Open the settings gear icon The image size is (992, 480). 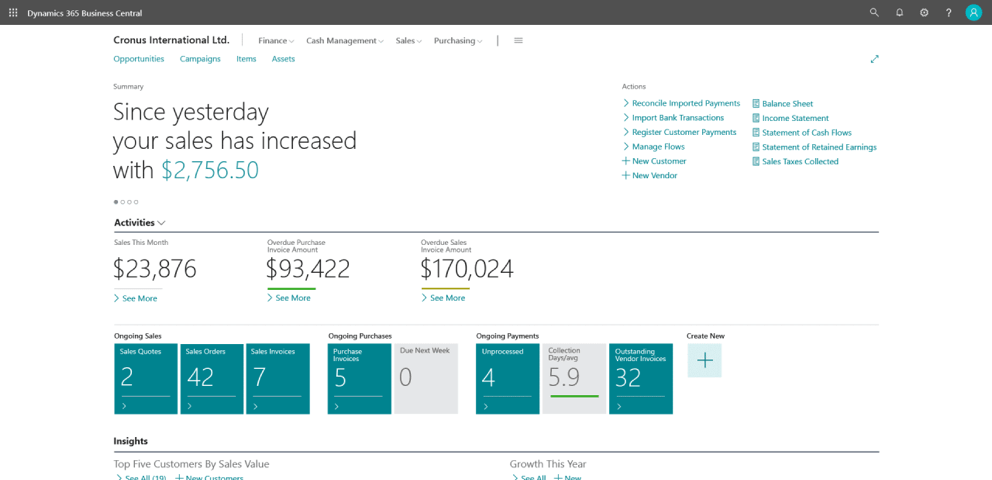tap(924, 13)
